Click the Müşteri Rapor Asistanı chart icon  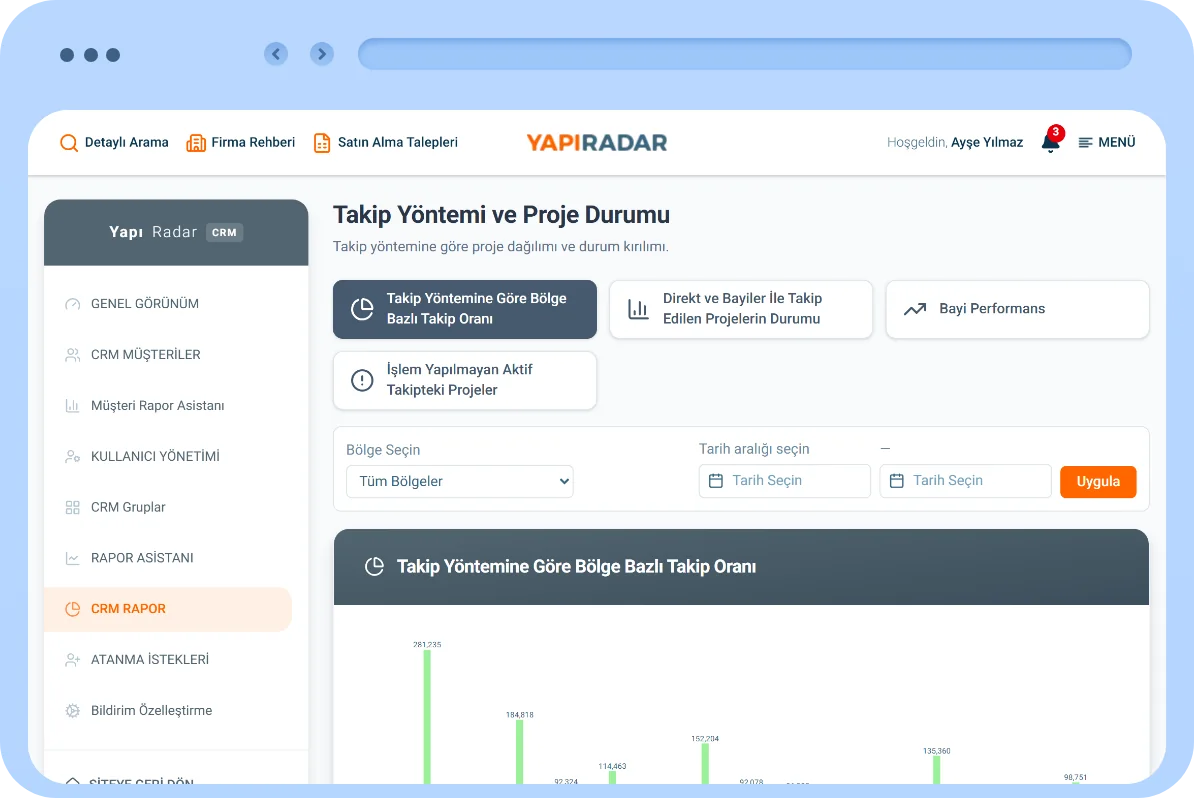tap(72, 406)
